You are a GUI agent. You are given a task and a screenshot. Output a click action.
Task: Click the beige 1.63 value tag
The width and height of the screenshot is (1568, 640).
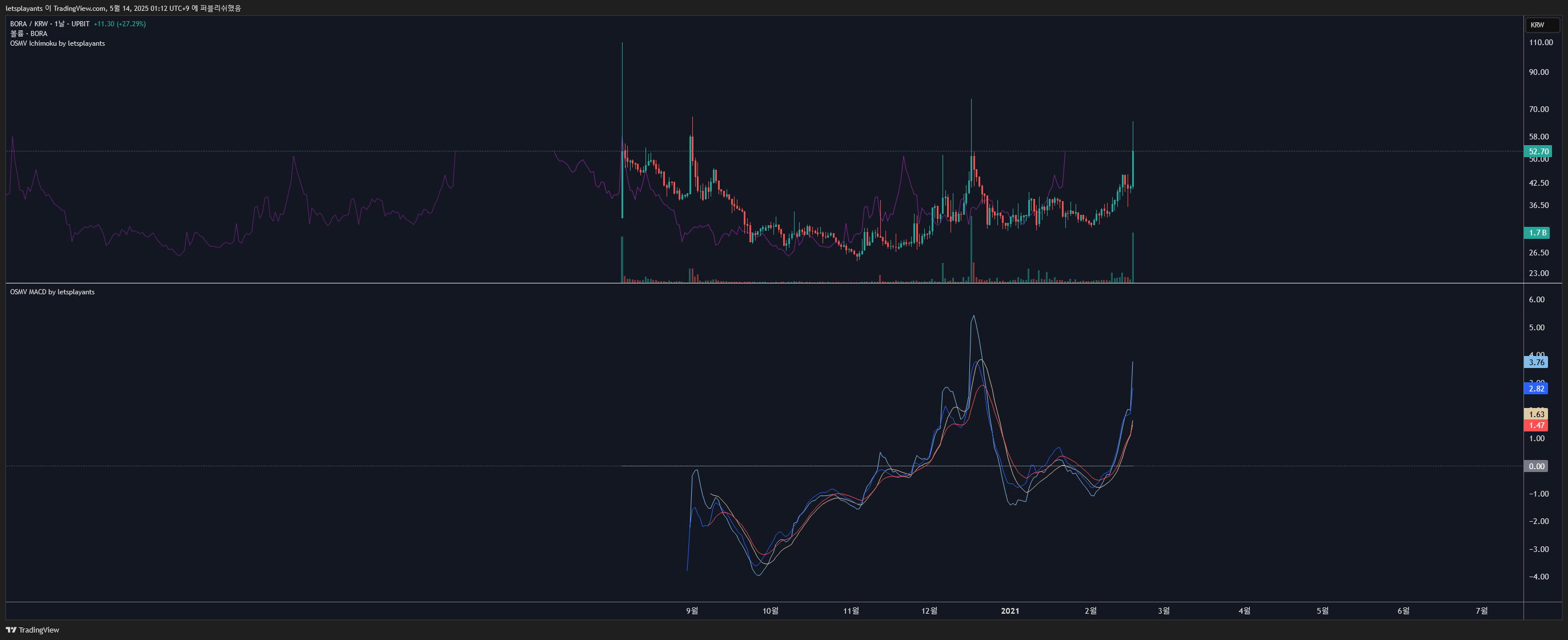1536,414
